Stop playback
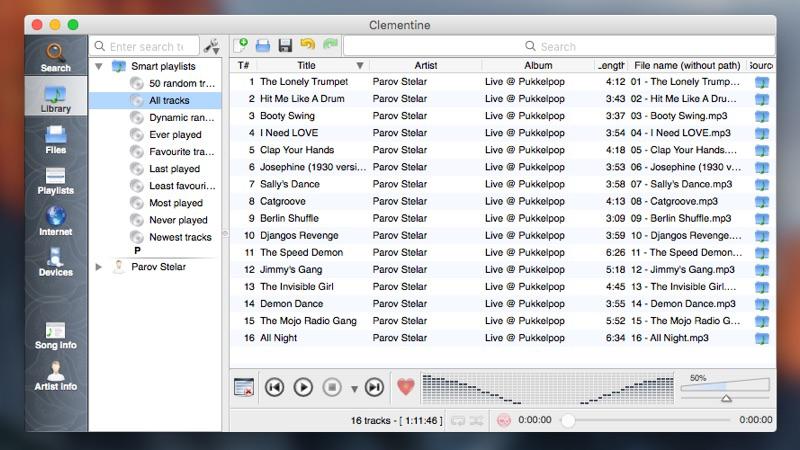Viewport: 800px width, 450px height. (x=332, y=387)
